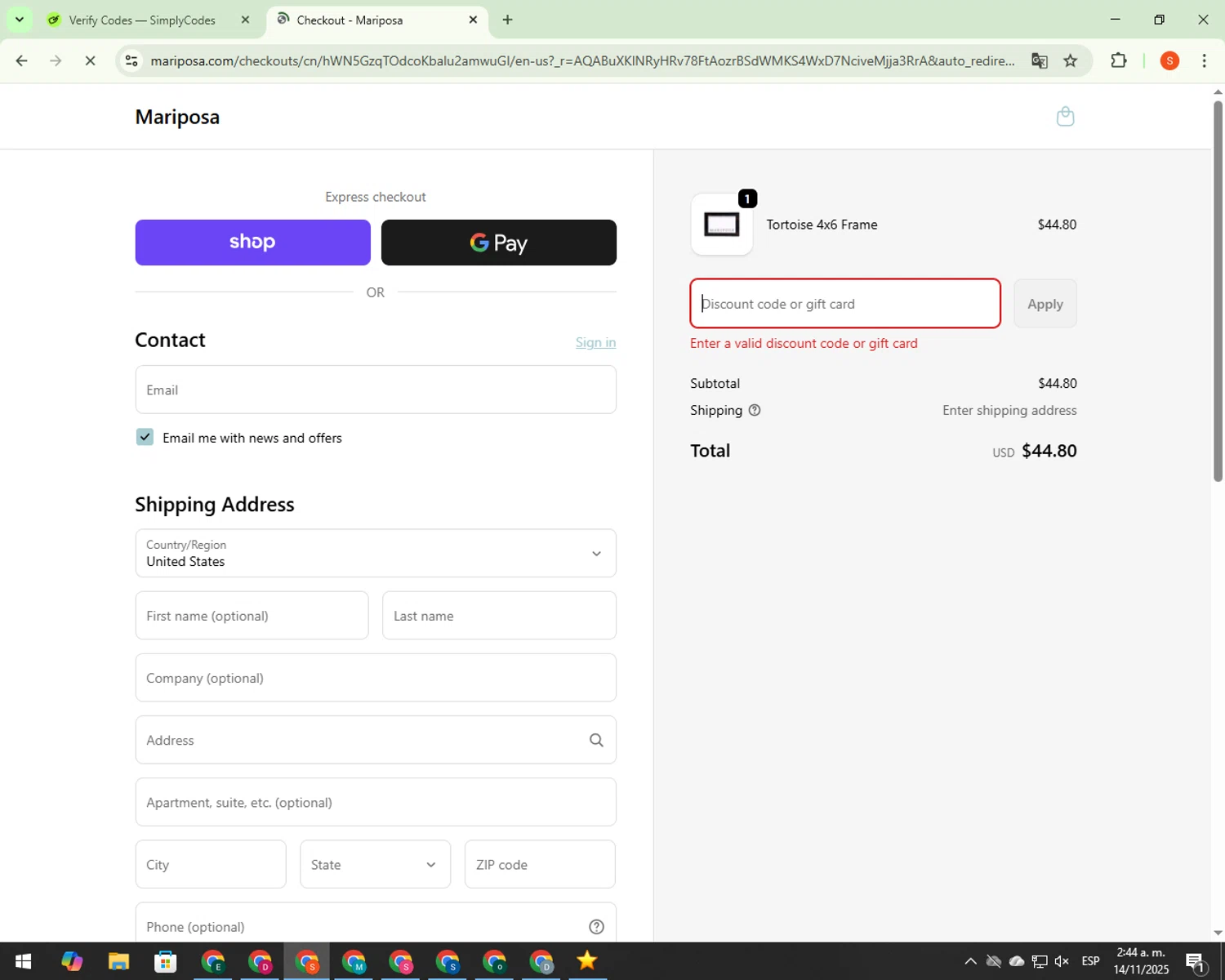Click the address search magnifier icon
The image size is (1225, 980).
(x=596, y=740)
